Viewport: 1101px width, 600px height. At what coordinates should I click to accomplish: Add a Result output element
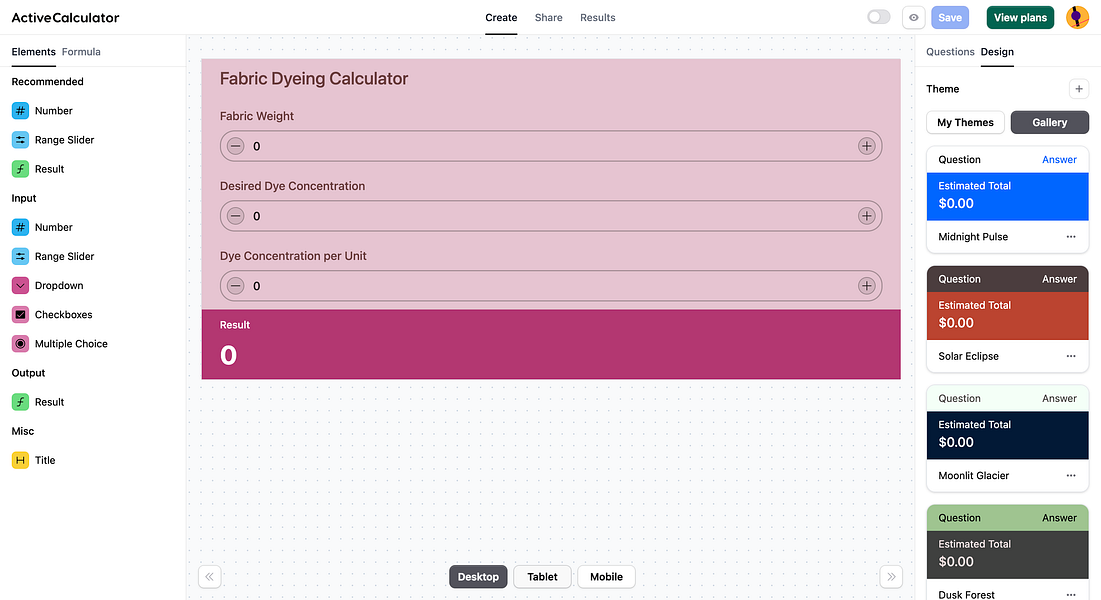tap(51, 401)
